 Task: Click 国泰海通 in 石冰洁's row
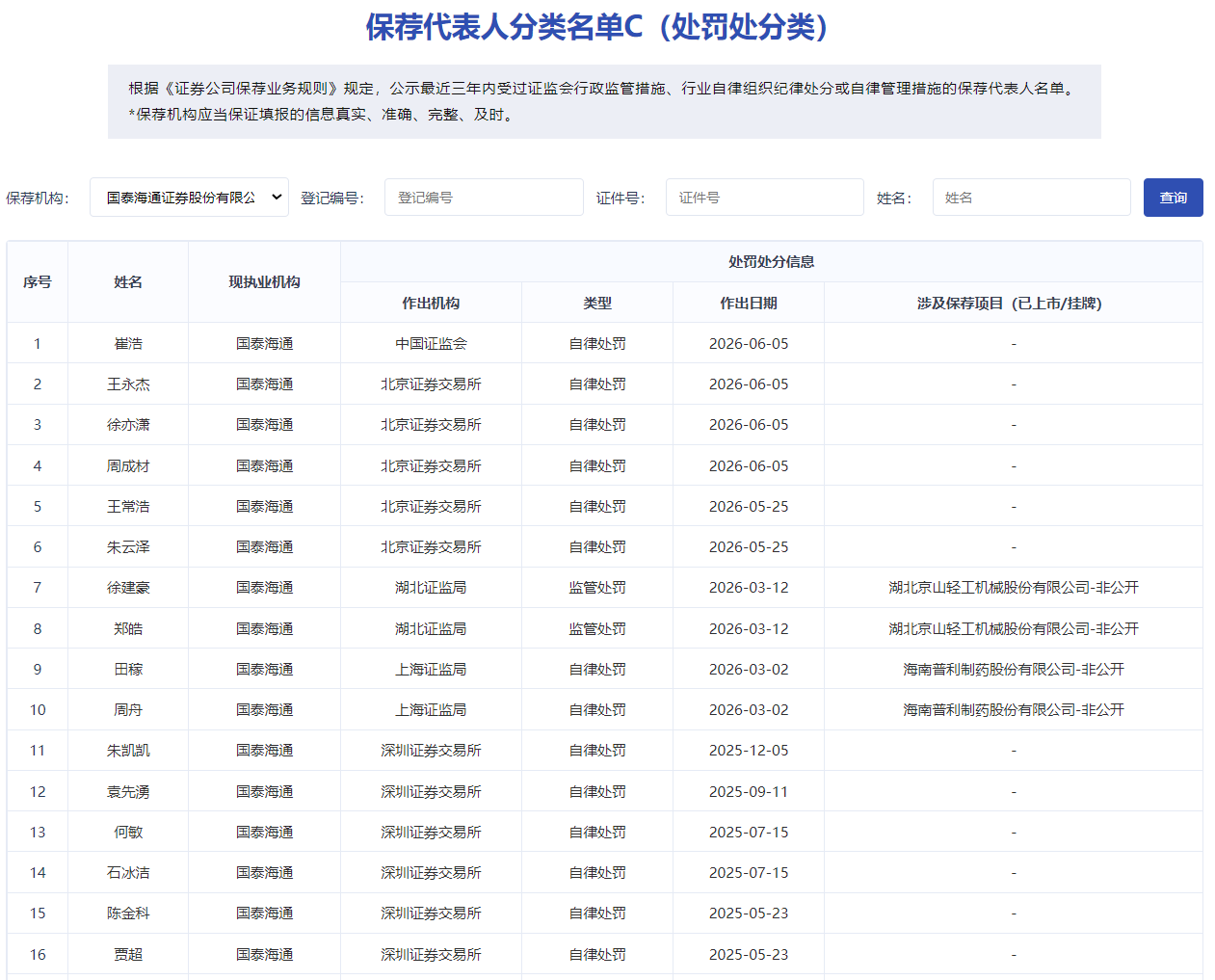pos(264,872)
